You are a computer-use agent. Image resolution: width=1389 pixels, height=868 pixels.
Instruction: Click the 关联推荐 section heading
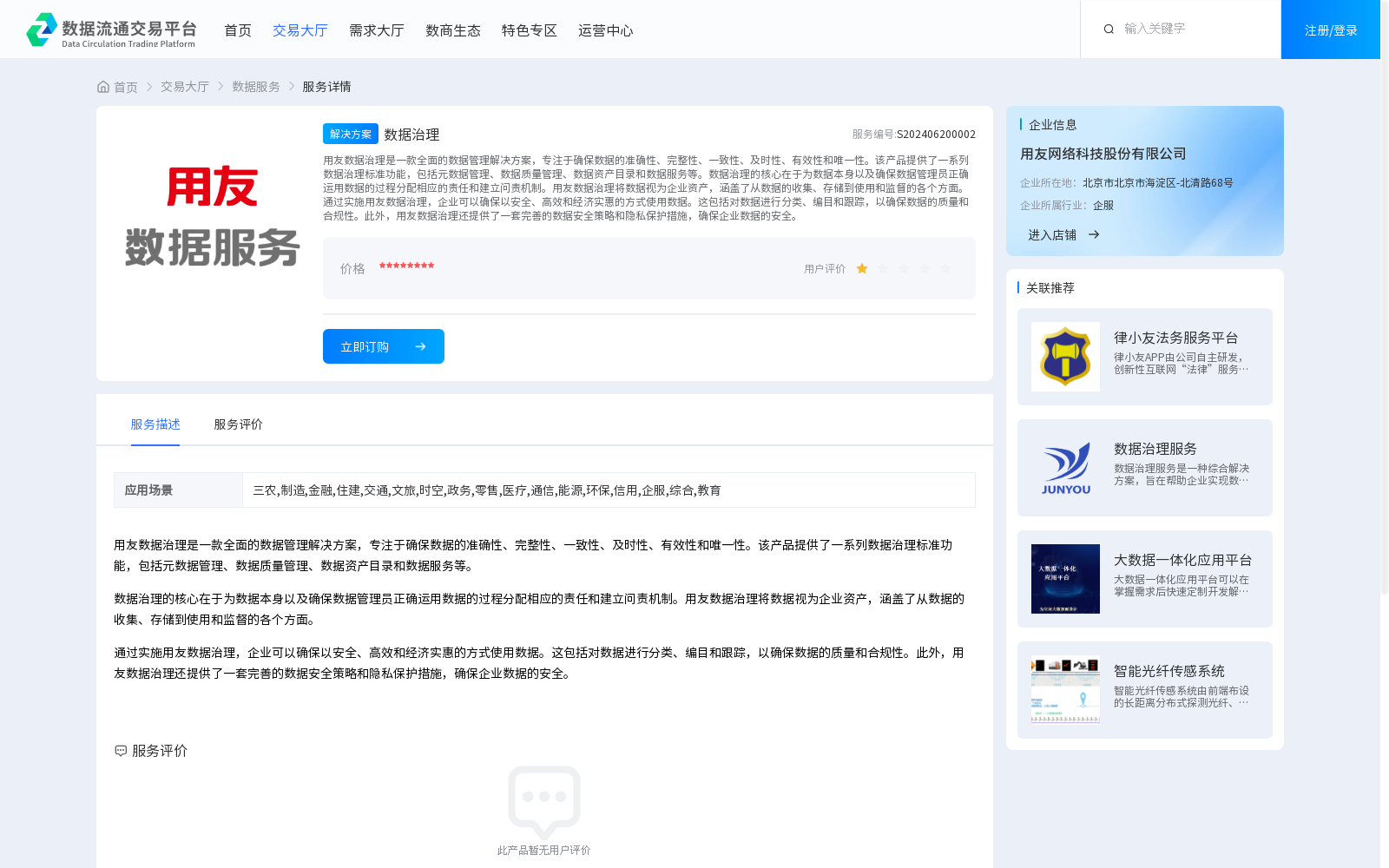(x=1050, y=288)
